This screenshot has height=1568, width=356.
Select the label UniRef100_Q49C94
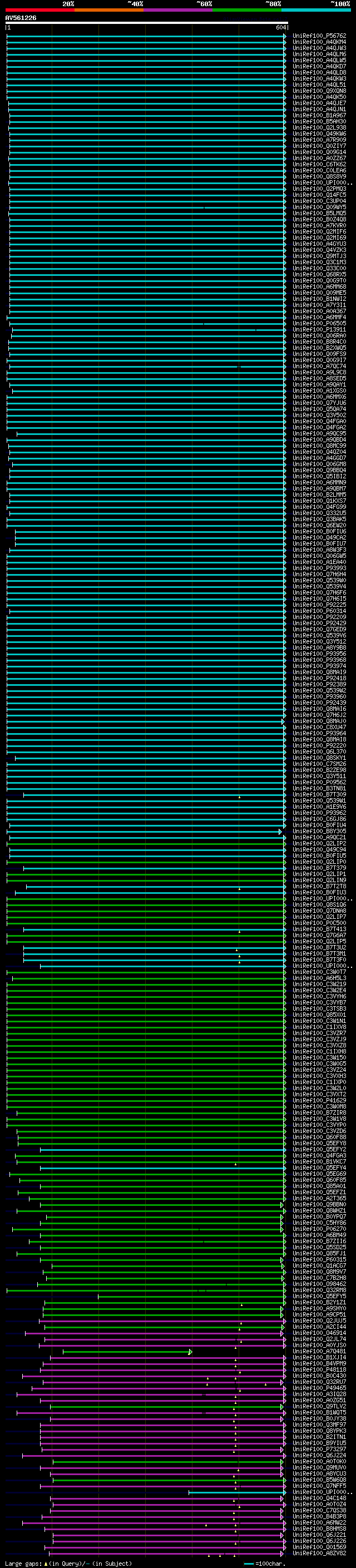(x=319, y=850)
